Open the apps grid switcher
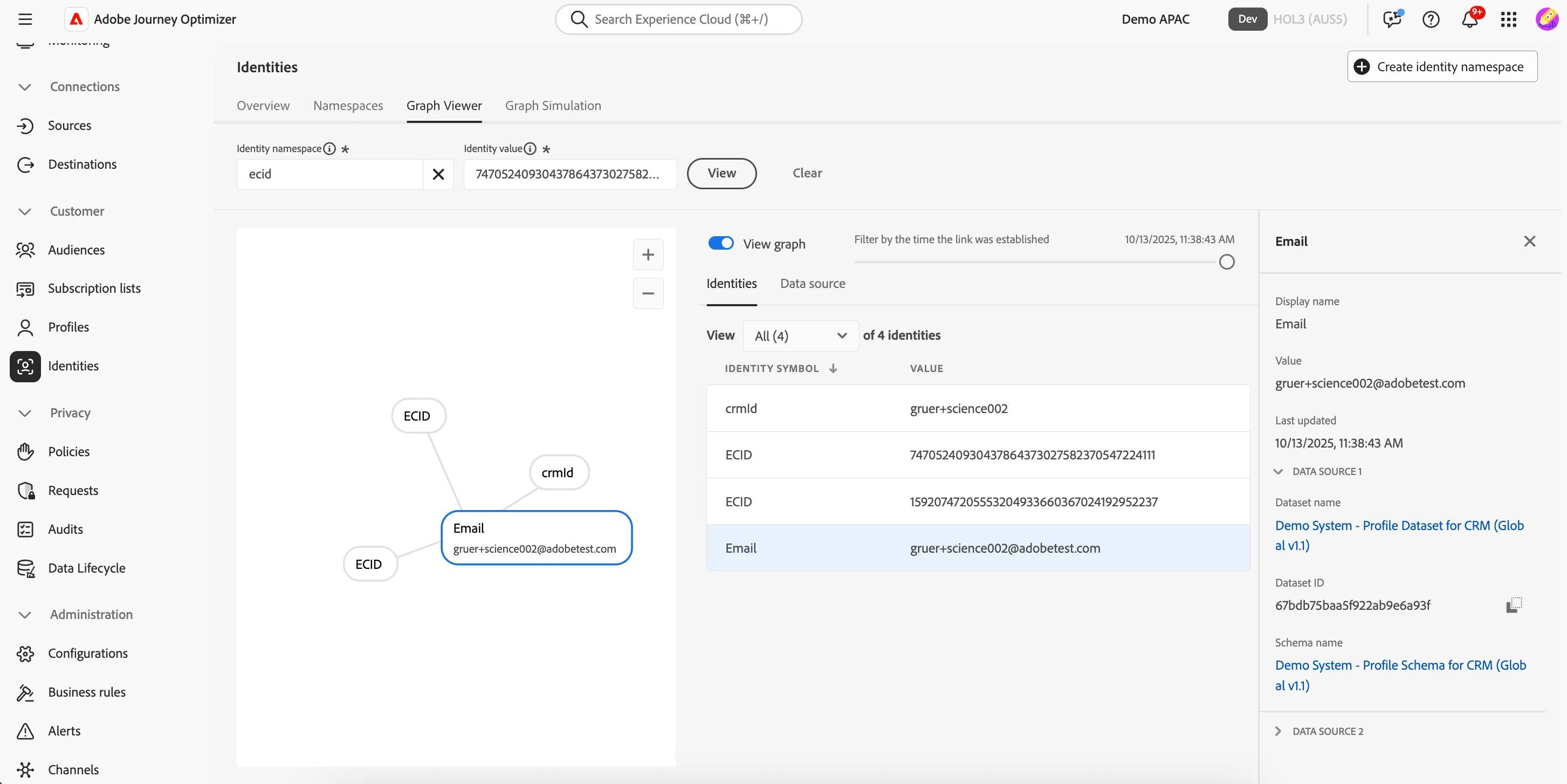The image size is (1567, 784). pos(1509,19)
